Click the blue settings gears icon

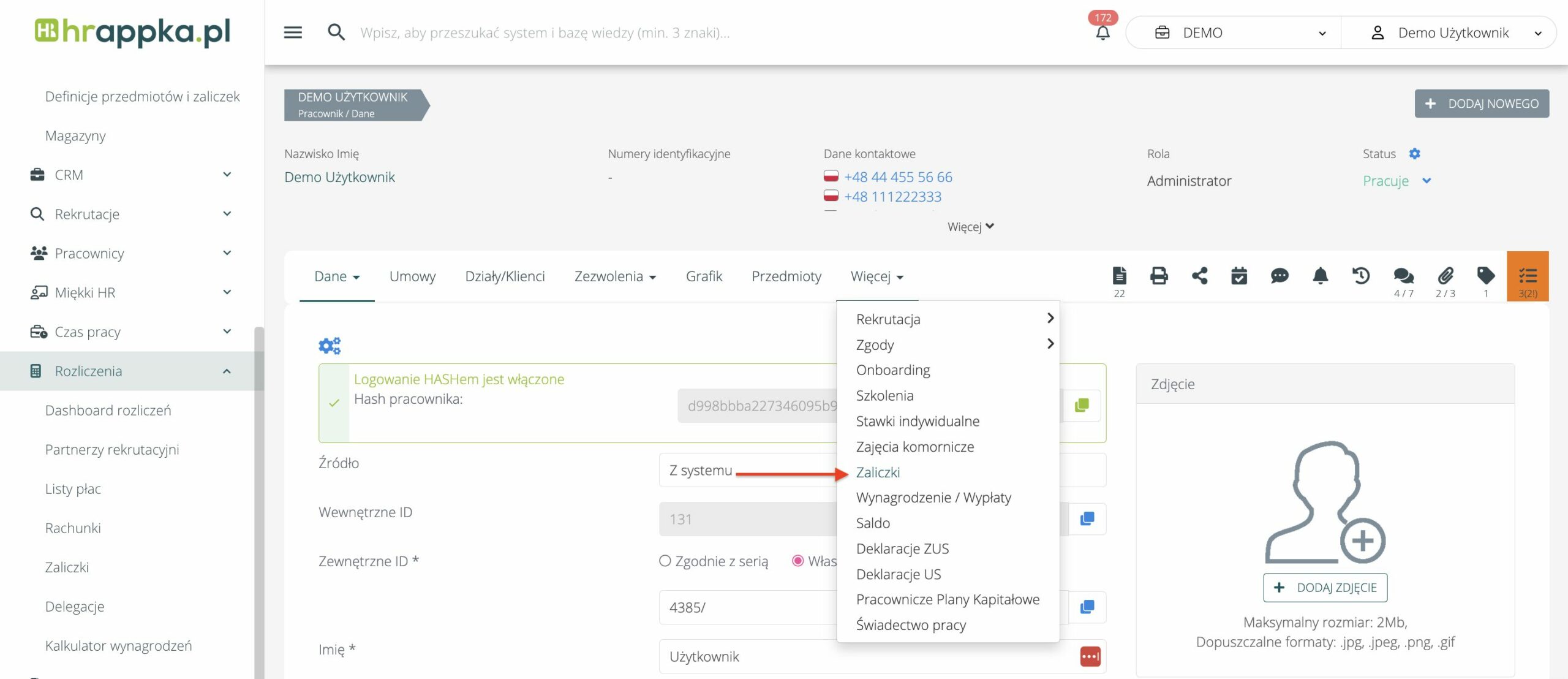pyautogui.click(x=330, y=346)
